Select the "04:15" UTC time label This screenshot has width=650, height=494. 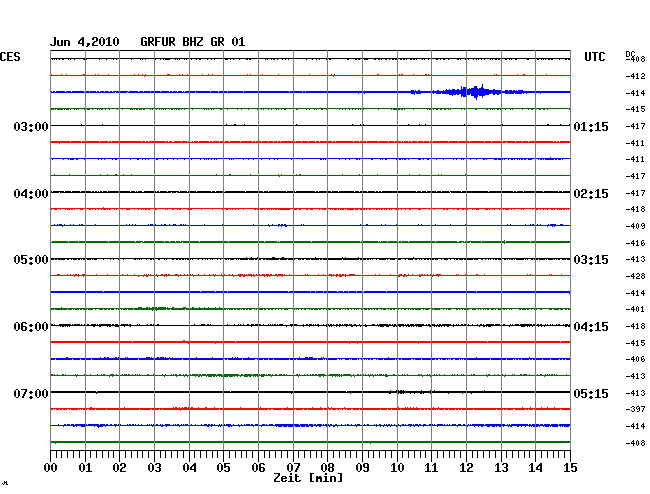[x=591, y=327]
